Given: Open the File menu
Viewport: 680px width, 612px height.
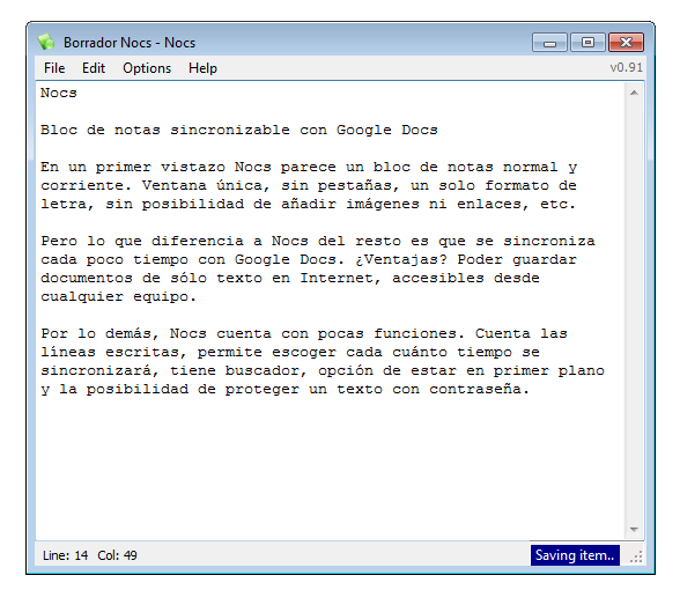Looking at the screenshot, I should 54,68.
